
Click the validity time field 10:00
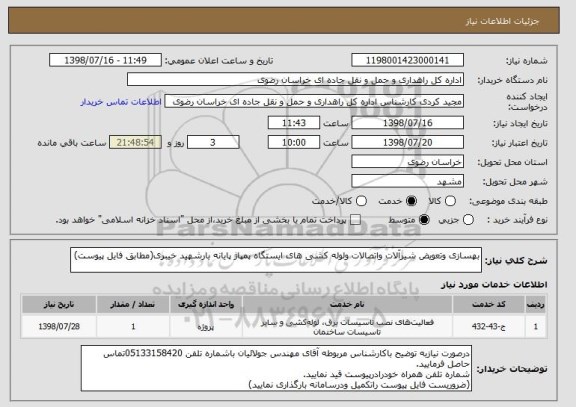294,142
